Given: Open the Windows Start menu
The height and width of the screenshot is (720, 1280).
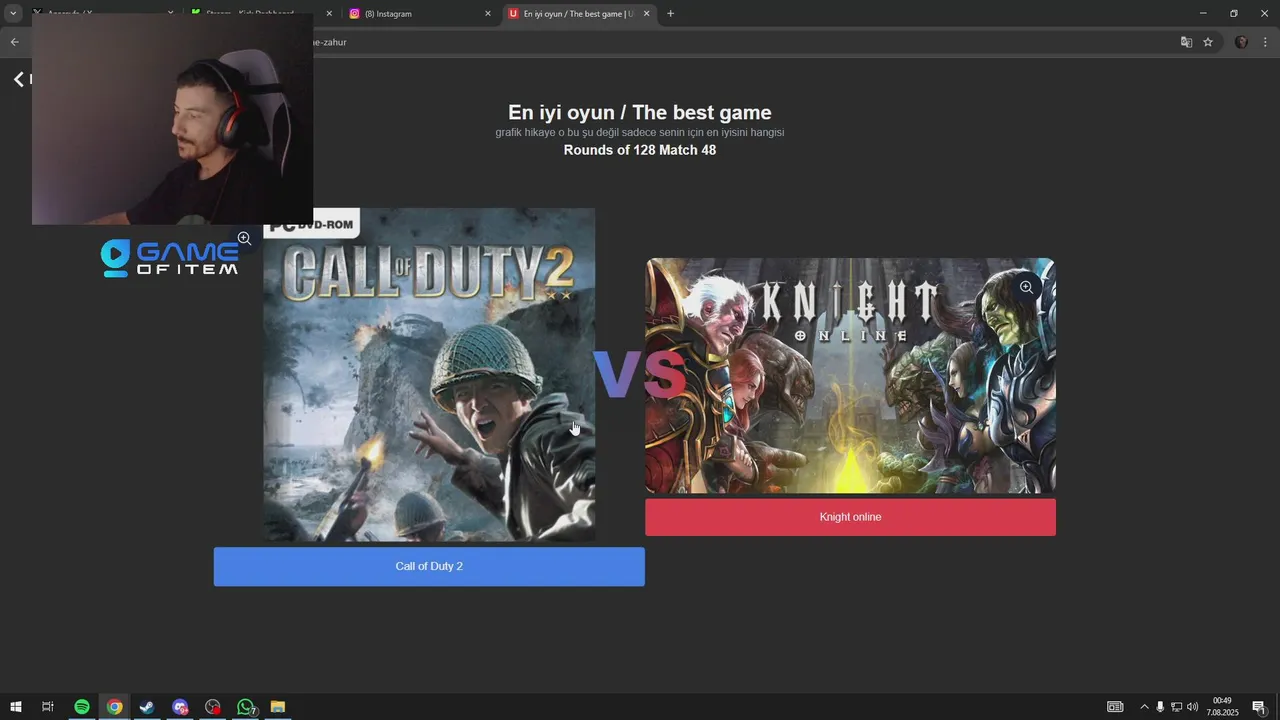Looking at the screenshot, I should (16, 707).
